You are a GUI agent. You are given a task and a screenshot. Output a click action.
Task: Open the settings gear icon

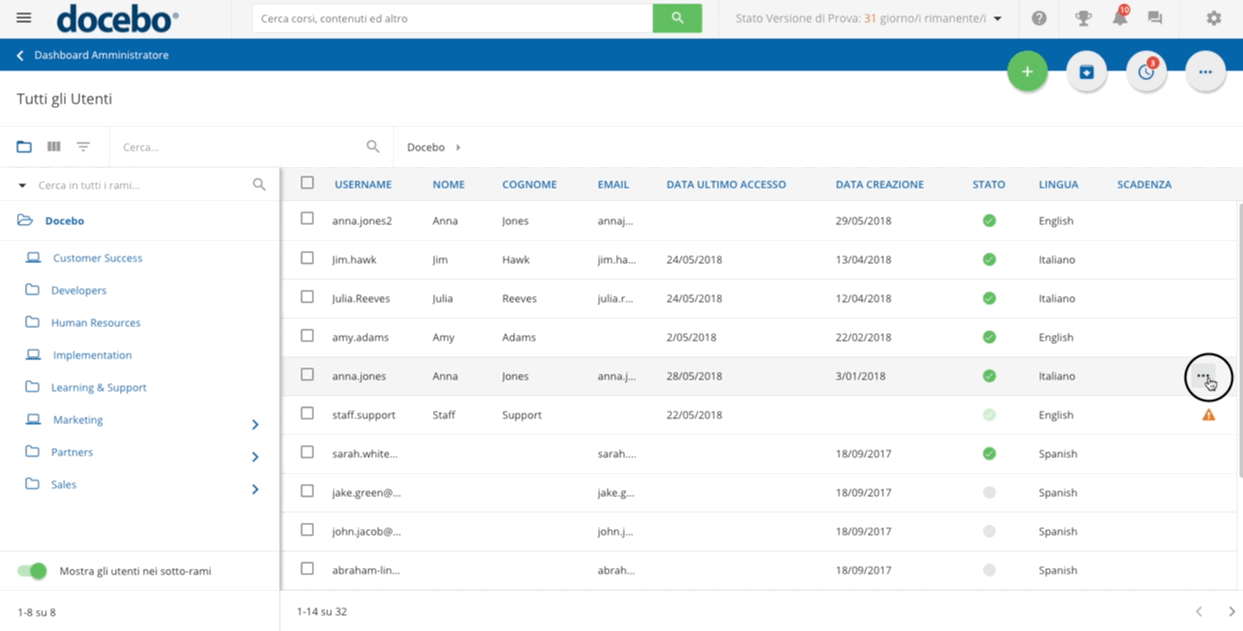(x=1213, y=18)
